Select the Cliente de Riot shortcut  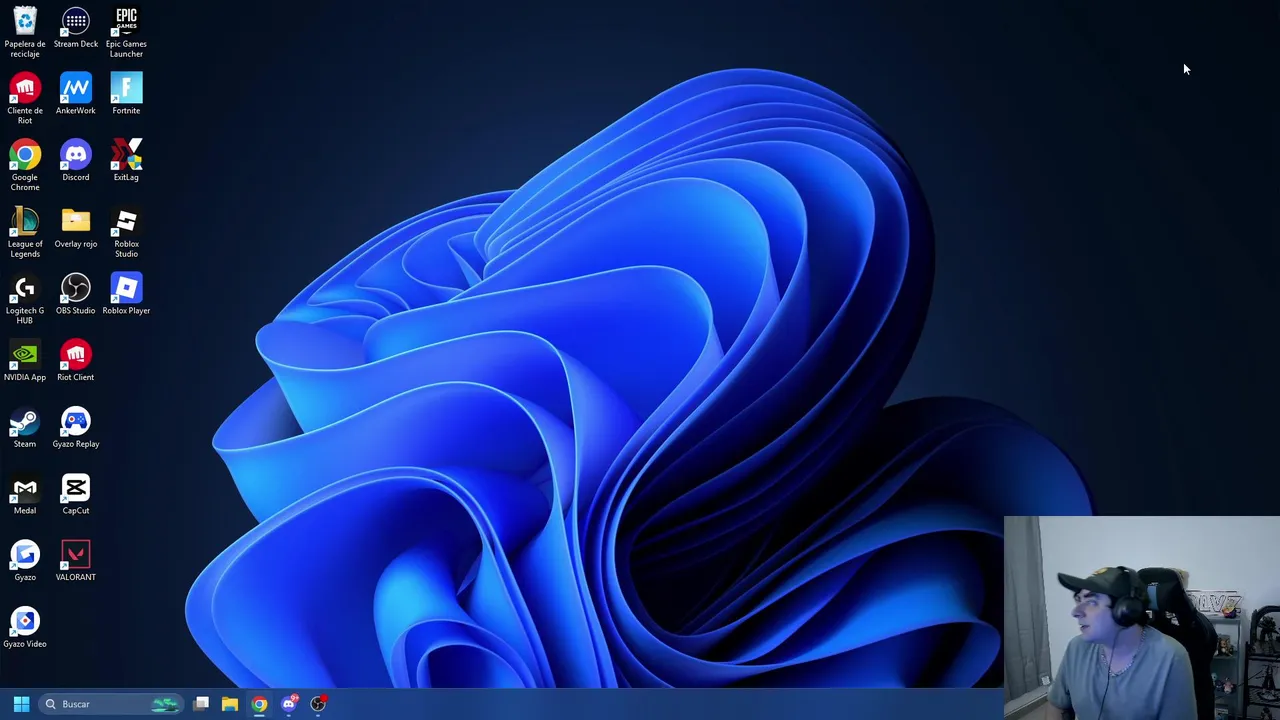coord(25,98)
